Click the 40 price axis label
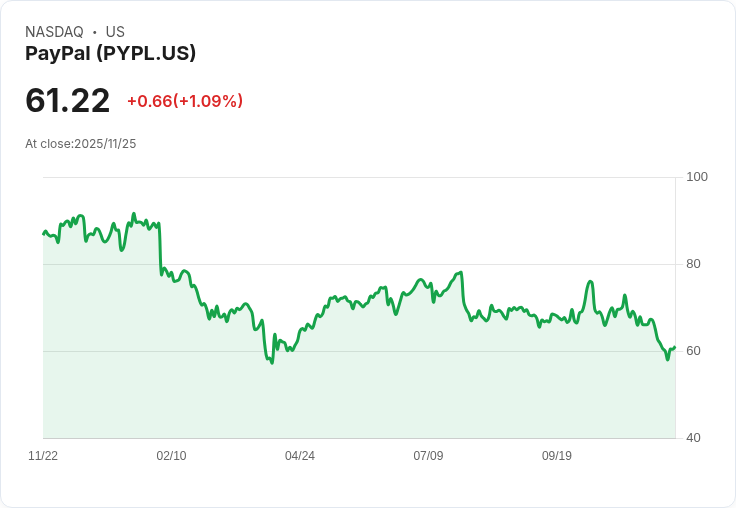736x508 pixels. (x=693, y=438)
